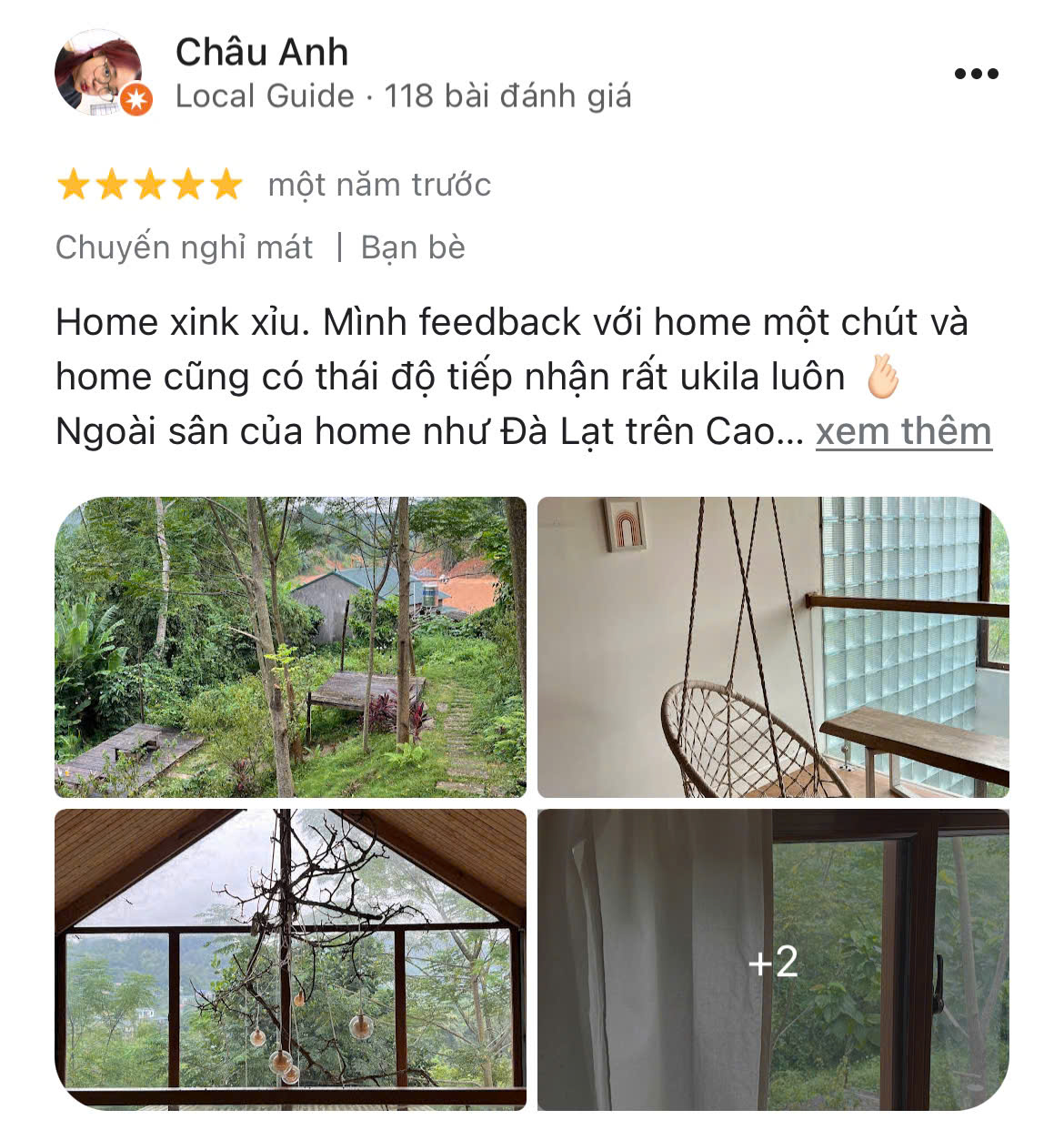Tap the orange Local Guide star badge
This screenshot has width=1064, height=1140.
[136, 99]
